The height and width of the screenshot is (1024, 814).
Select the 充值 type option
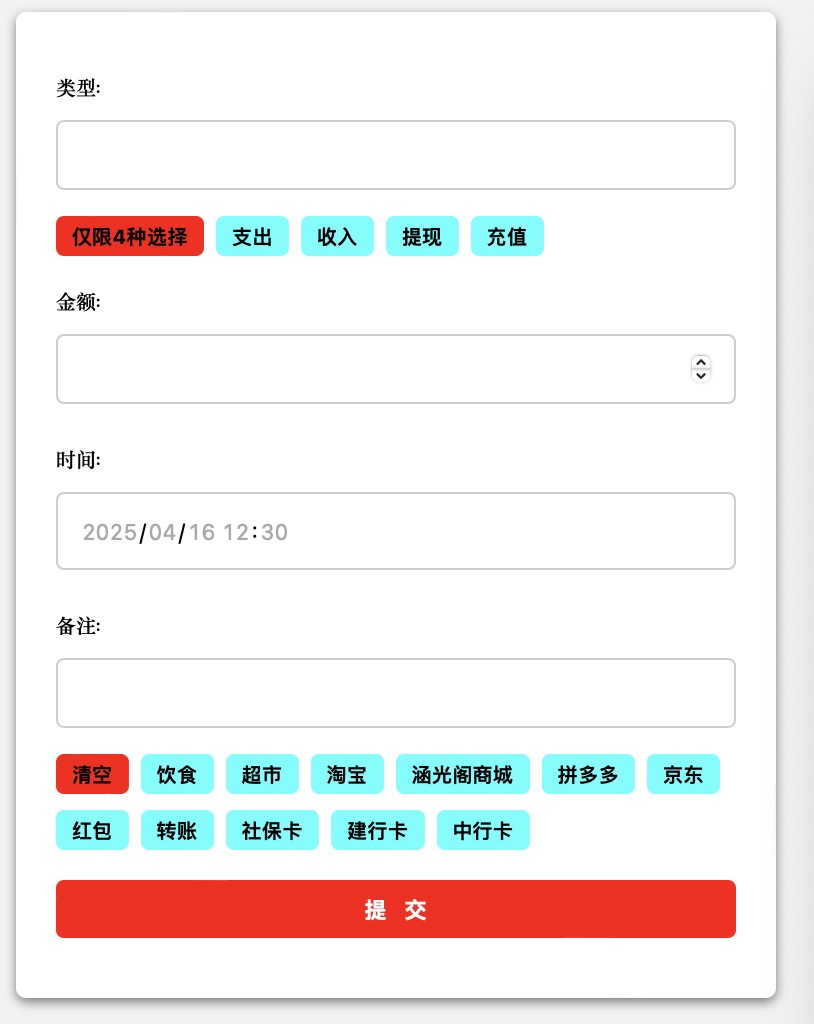pos(507,237)
